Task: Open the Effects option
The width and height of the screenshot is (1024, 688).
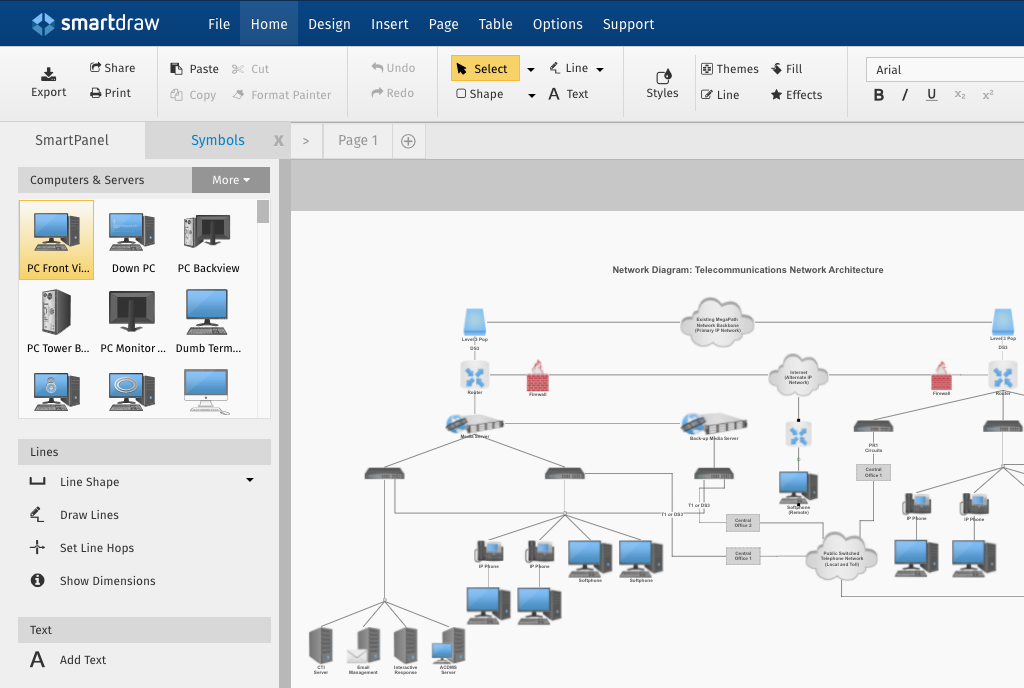Action: pos(796,95)
